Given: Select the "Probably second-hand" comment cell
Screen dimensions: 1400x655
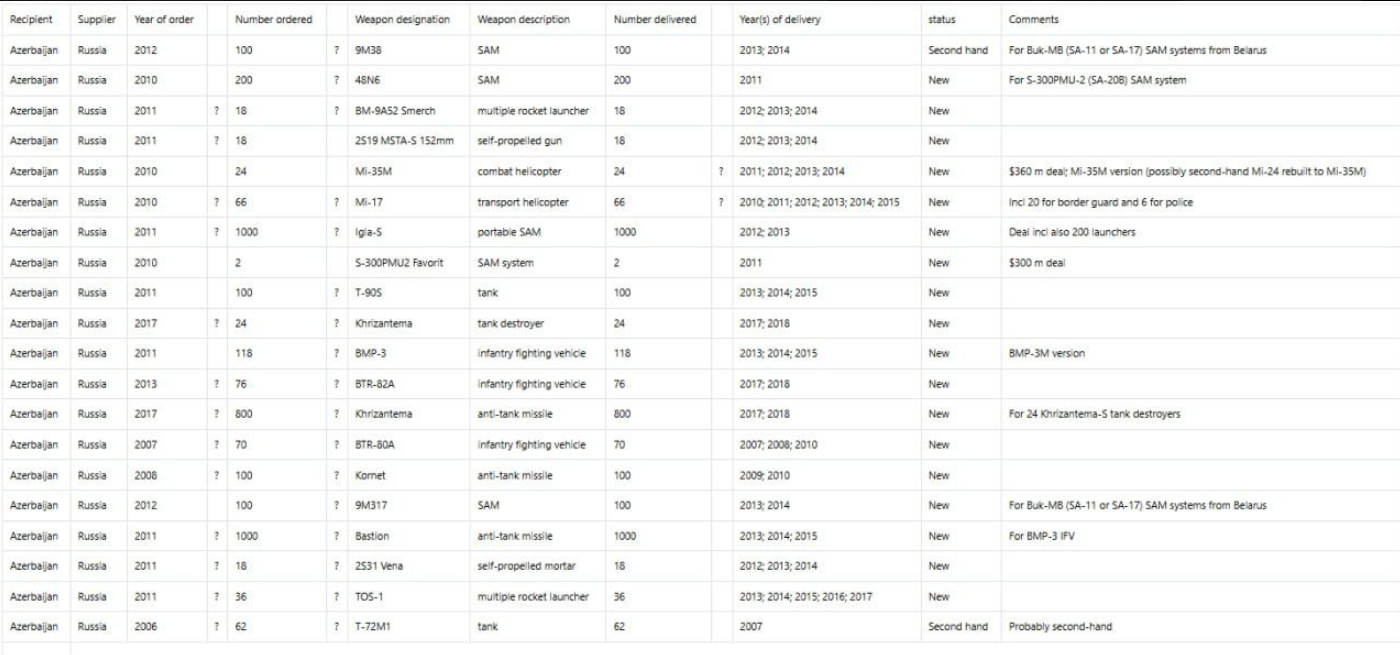Looking at the screenshot, I should [1060, 627].
